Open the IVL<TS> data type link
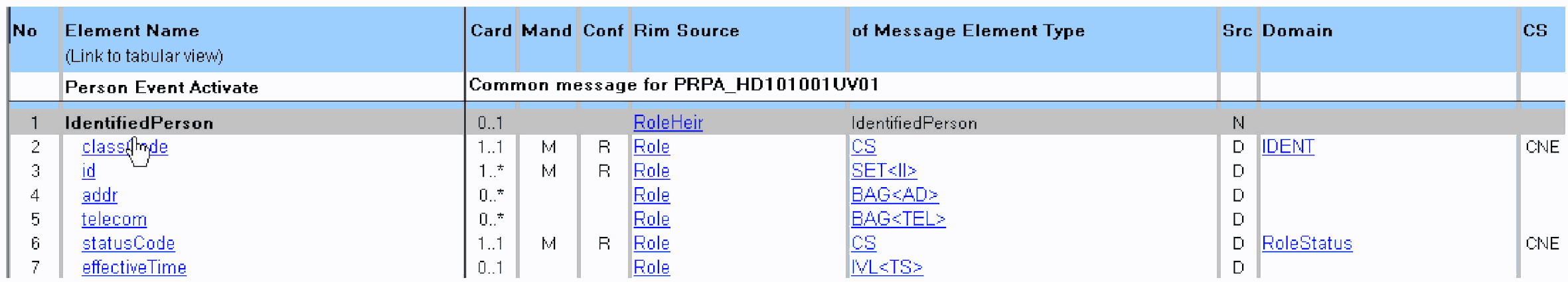Image resolution: width=1568 pixels, height=282 pixels. (887, 267)
